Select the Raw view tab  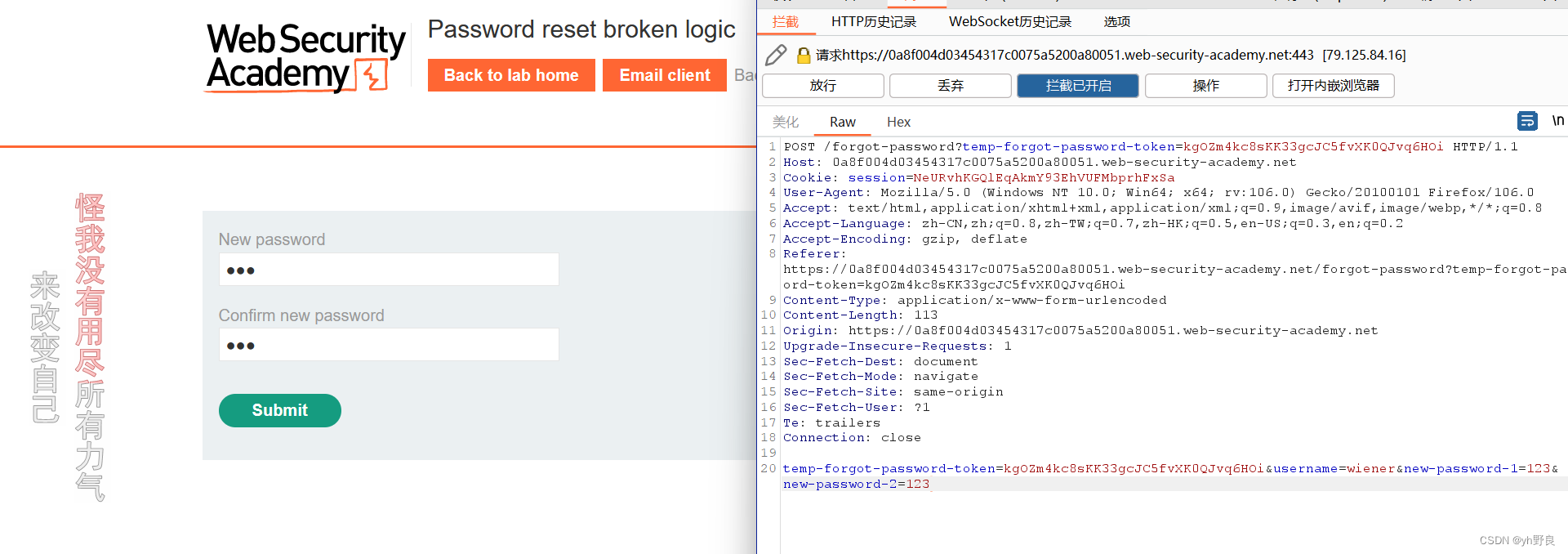842,122
